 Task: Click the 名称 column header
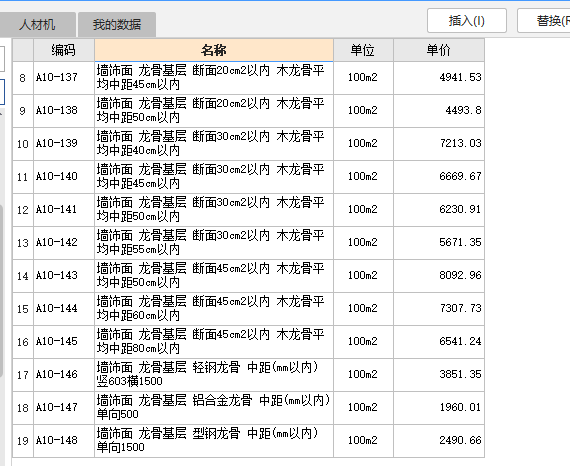[x=214, y=50]
